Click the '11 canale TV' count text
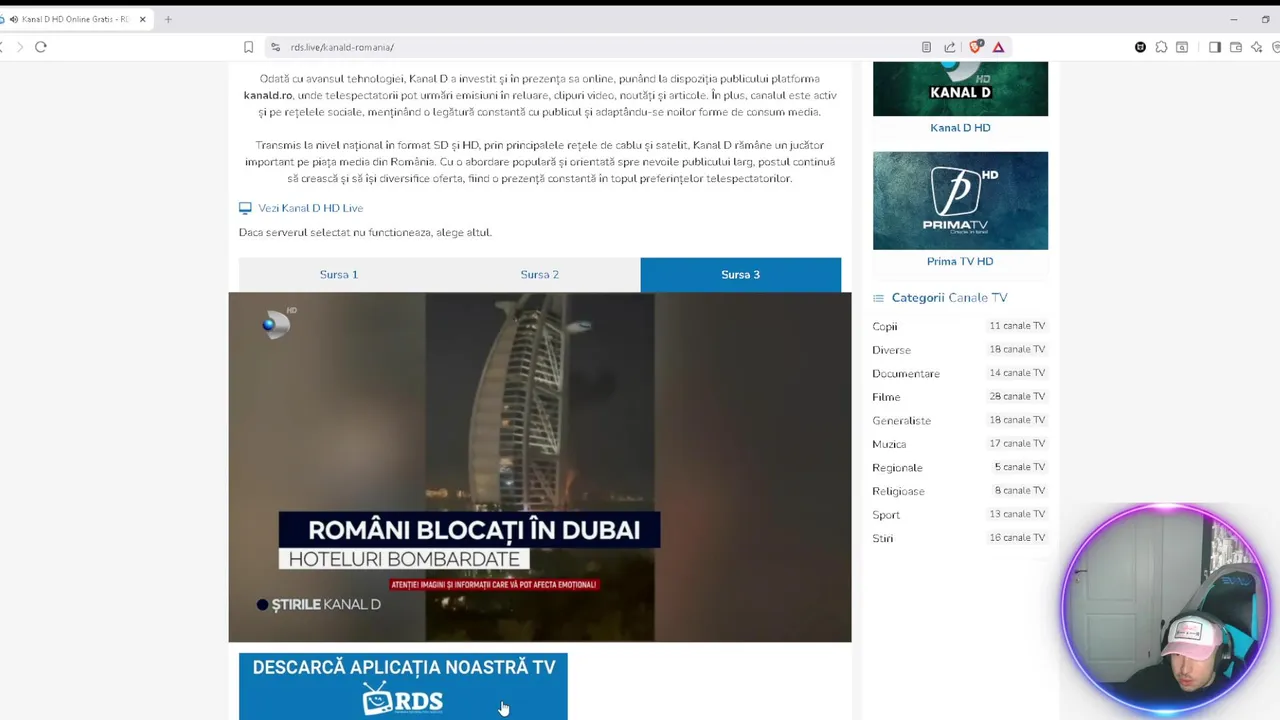Image resolution: width=1280 pixels, height=720 pixels. tap(1017, 326)
